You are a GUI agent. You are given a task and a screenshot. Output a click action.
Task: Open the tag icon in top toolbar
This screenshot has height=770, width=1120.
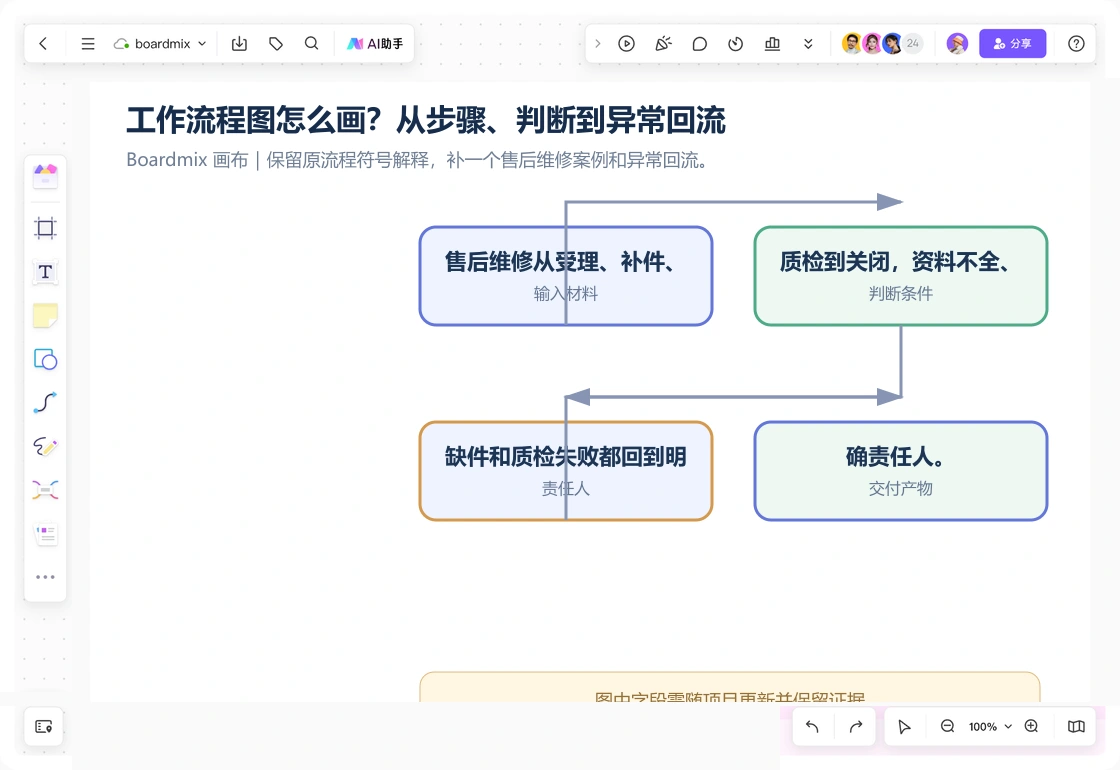[x=276, y=44]
